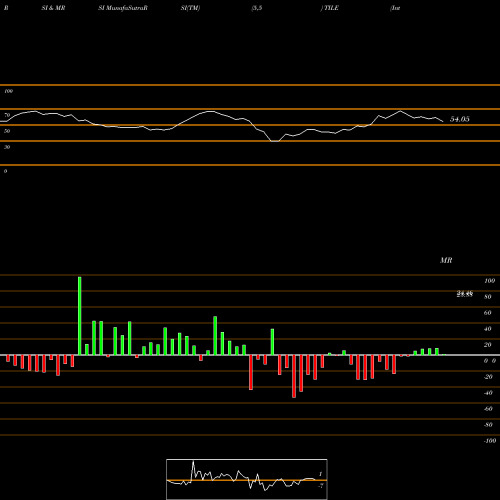Image resolution: width=500 pixels, height=500 pixels.
Task: Click the MR axis label 100
Action: (x=489, y=281)
